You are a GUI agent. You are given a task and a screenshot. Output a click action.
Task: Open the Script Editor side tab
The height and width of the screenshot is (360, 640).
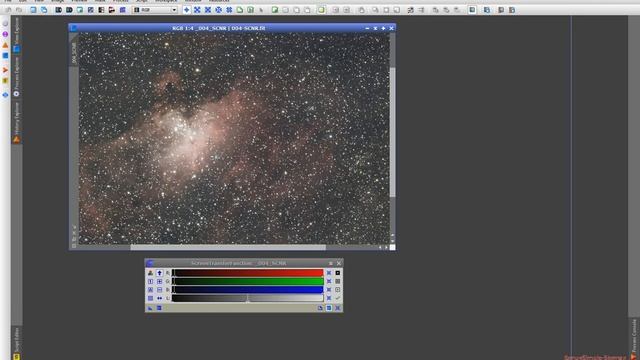[17, 343]
